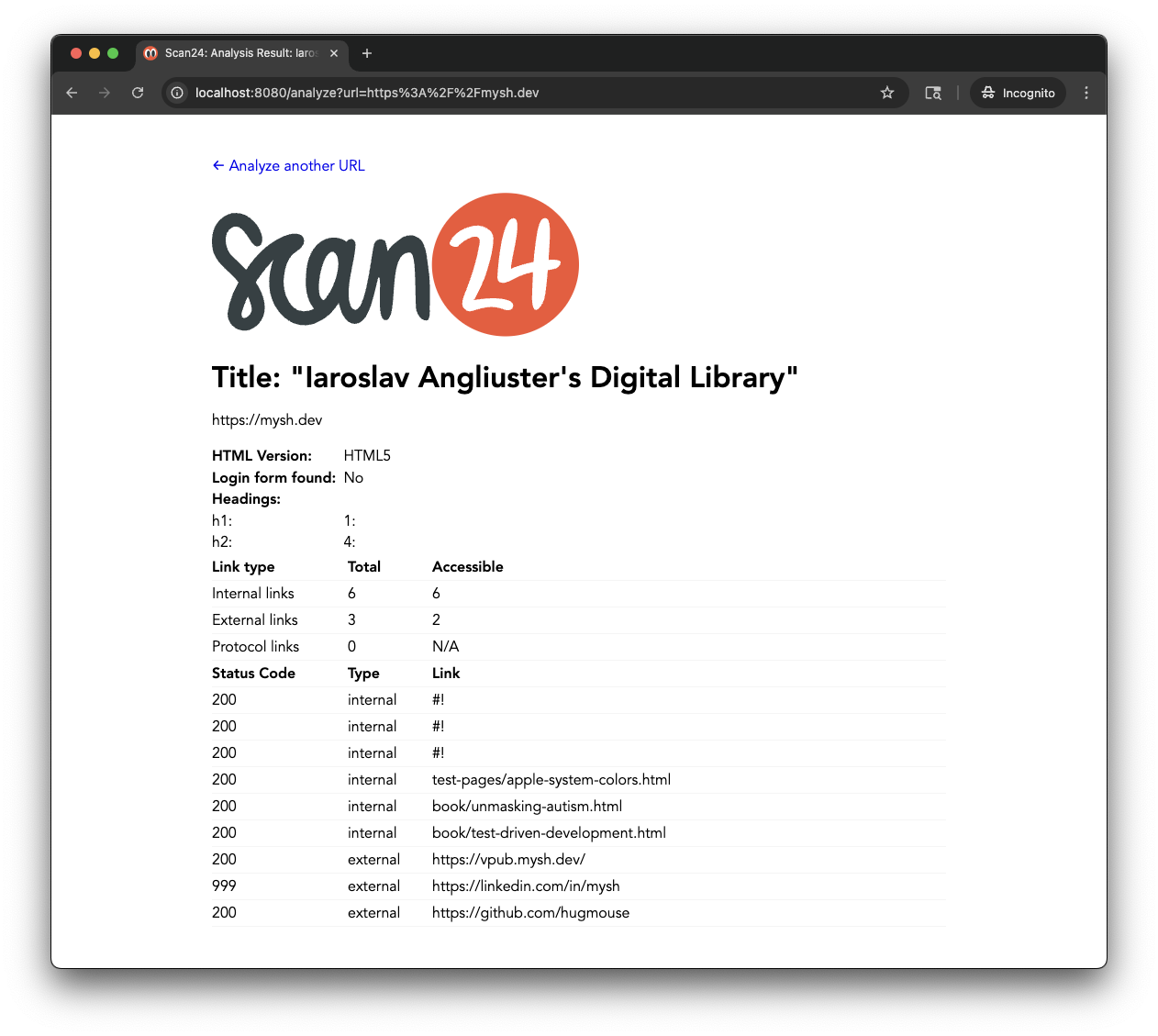The image size is (1158, 1036).
Task: Click the No value for login form
Action: point(353,478)
